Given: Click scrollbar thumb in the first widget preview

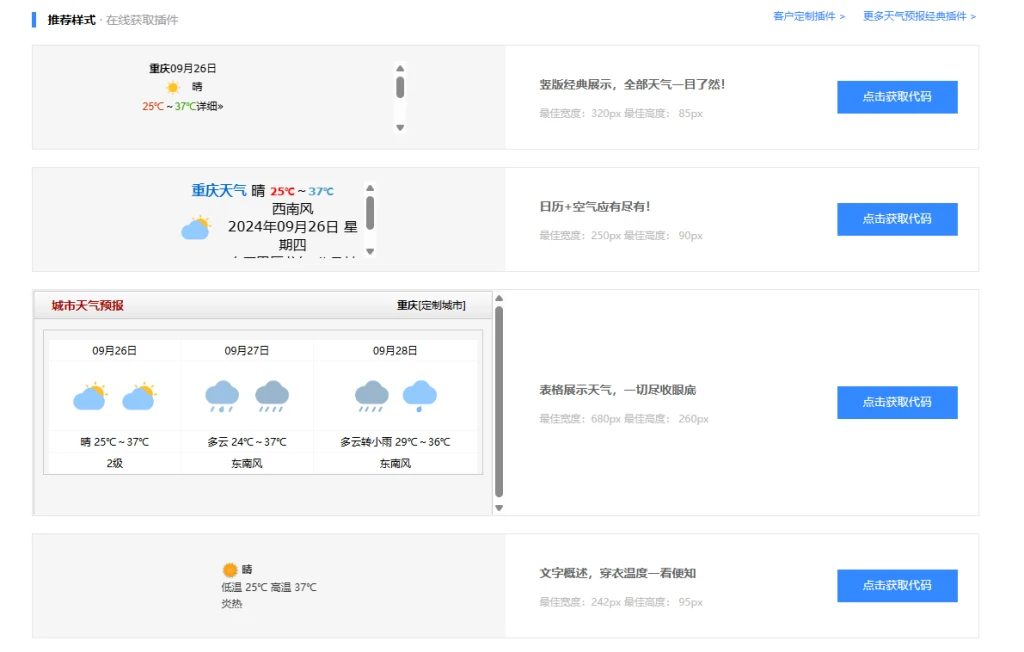Looking at the screenshot, I should [400, 87].
